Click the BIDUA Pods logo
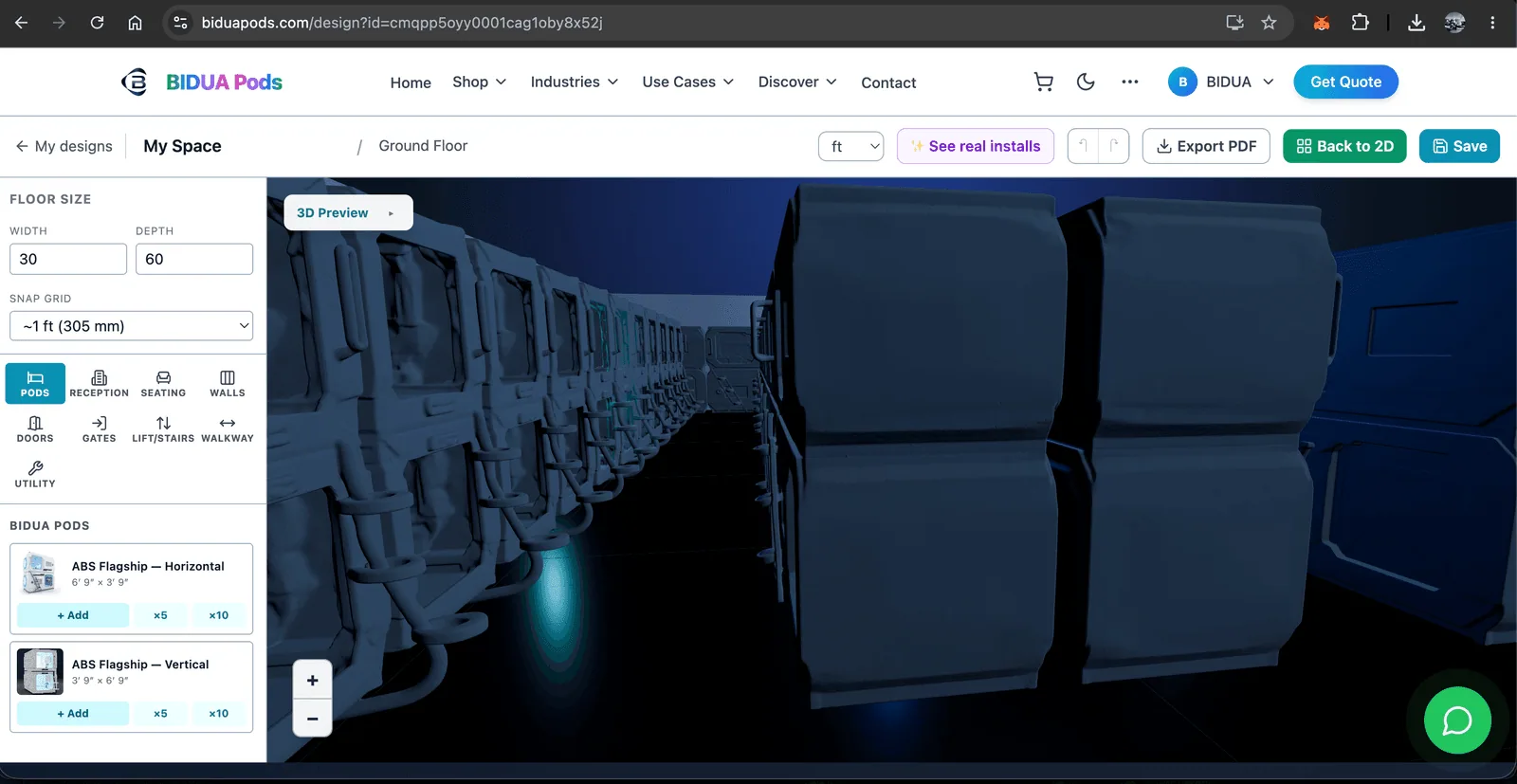 [x=202, y=82]
